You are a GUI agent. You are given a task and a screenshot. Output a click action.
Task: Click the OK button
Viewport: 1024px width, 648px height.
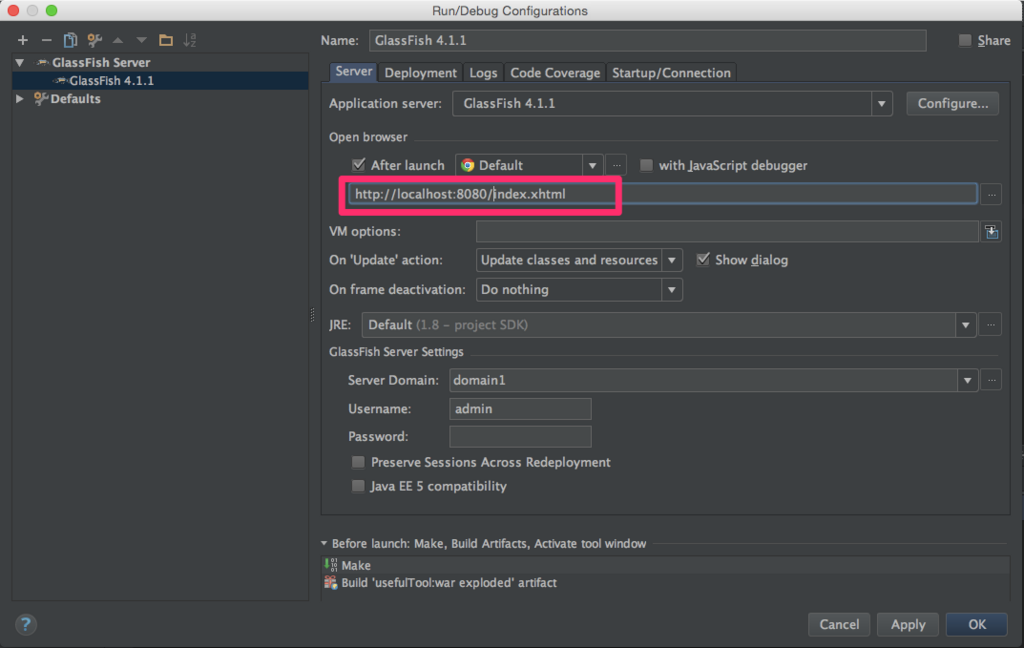coord(977,624)
